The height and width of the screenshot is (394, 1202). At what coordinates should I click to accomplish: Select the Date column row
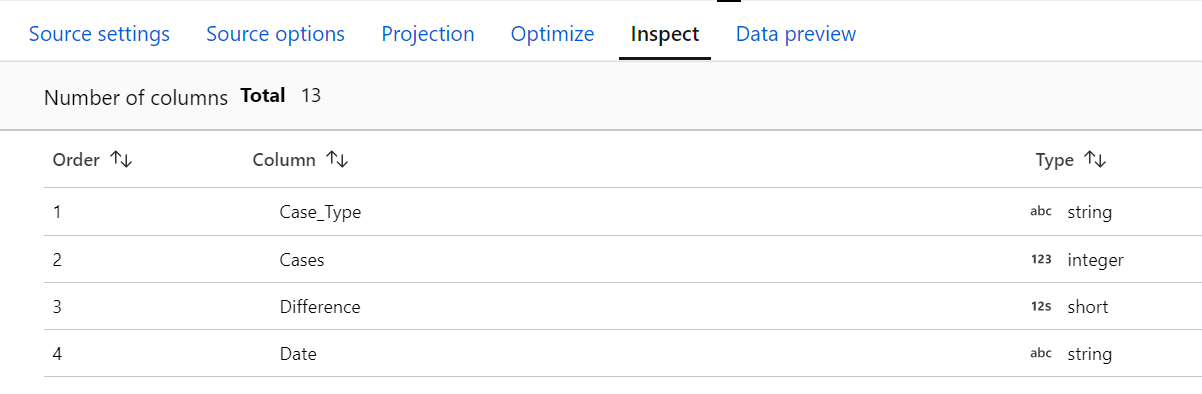(623, 354)
